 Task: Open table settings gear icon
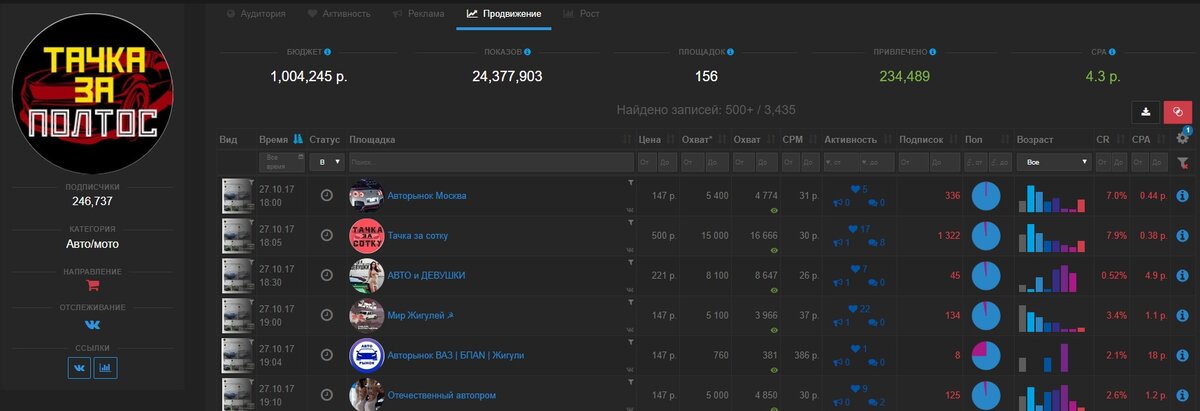click(1183, 140)
